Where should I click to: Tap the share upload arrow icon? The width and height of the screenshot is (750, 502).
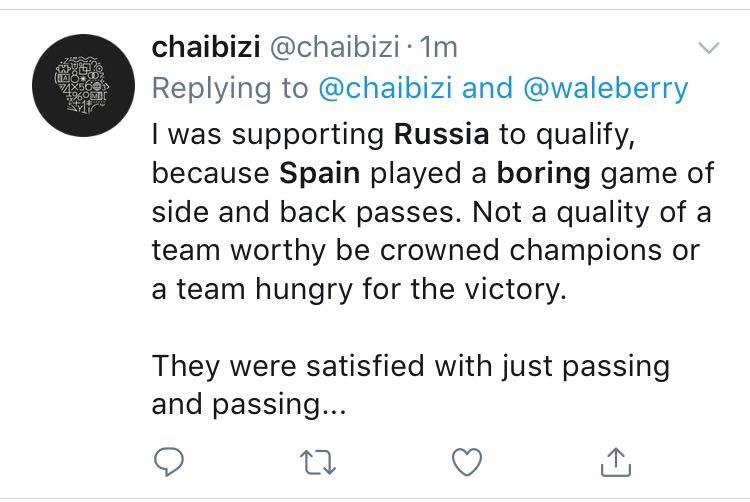point(615,461)
